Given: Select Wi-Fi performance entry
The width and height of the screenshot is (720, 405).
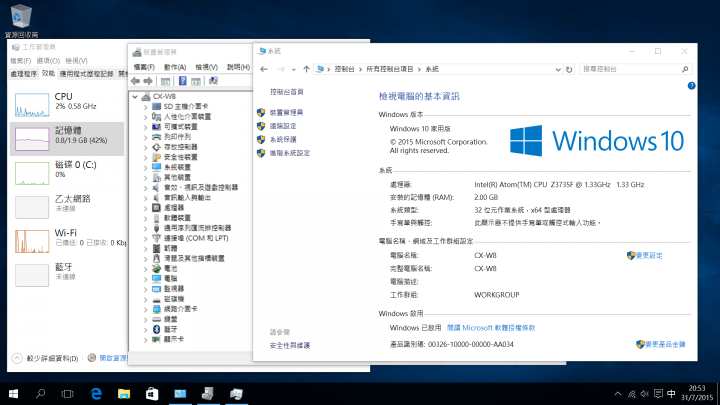Looking at the screenshot, I should 67,240.
